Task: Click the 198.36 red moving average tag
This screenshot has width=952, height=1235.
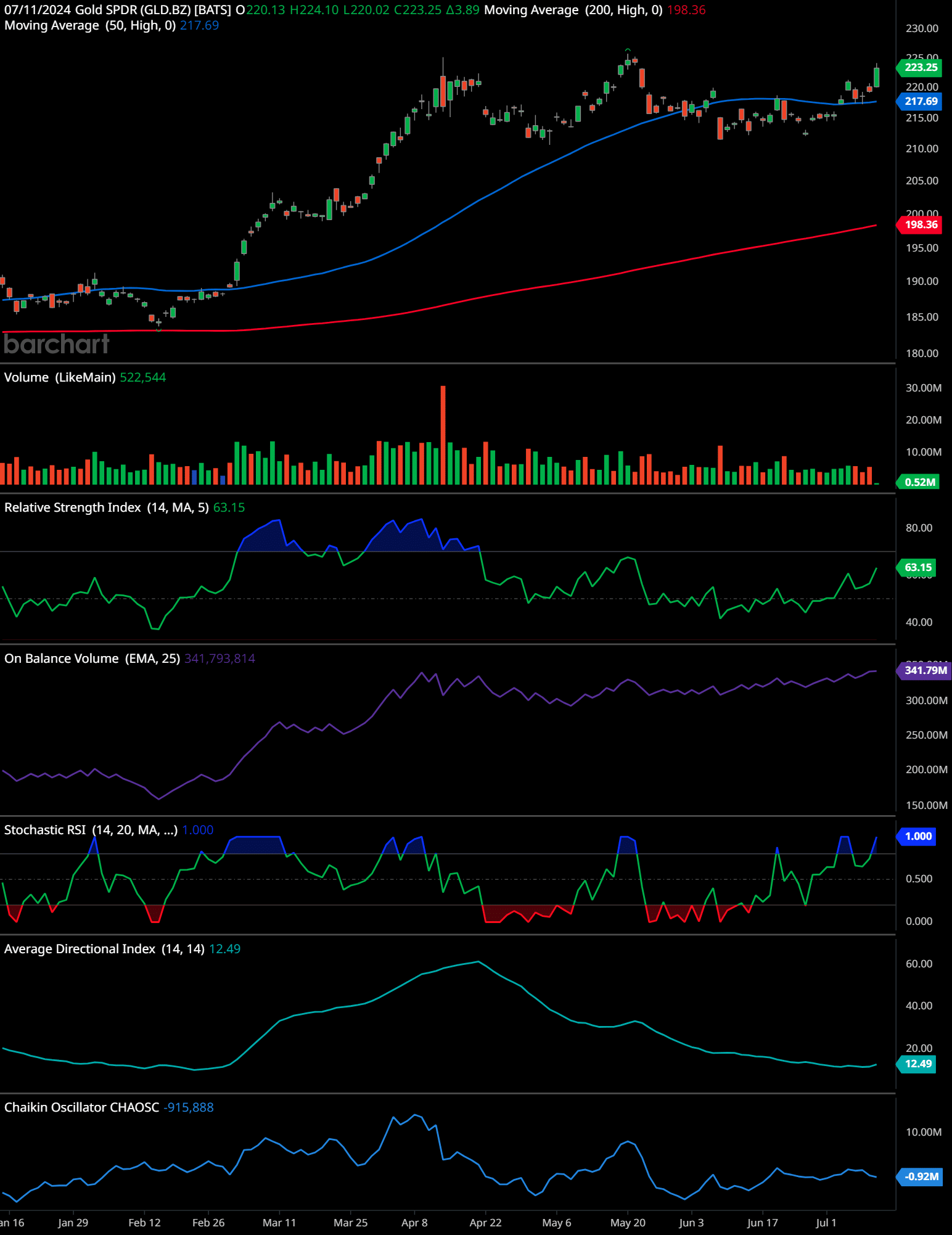Action: [x=920, y=224]
